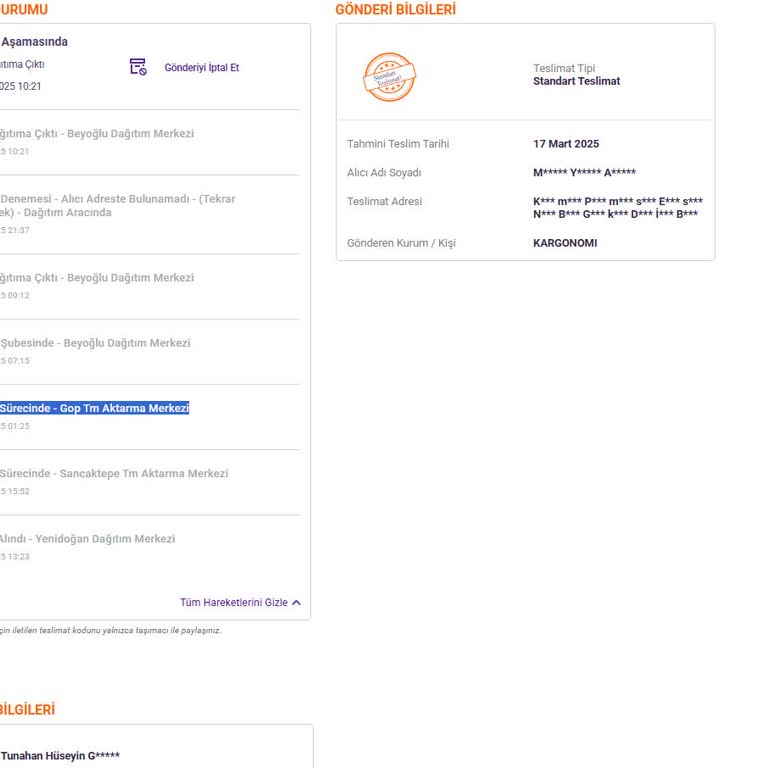Click the Sancaktepe Tm Aktarma Merkezi entry
768x768 pixels.
click(114, 473)
